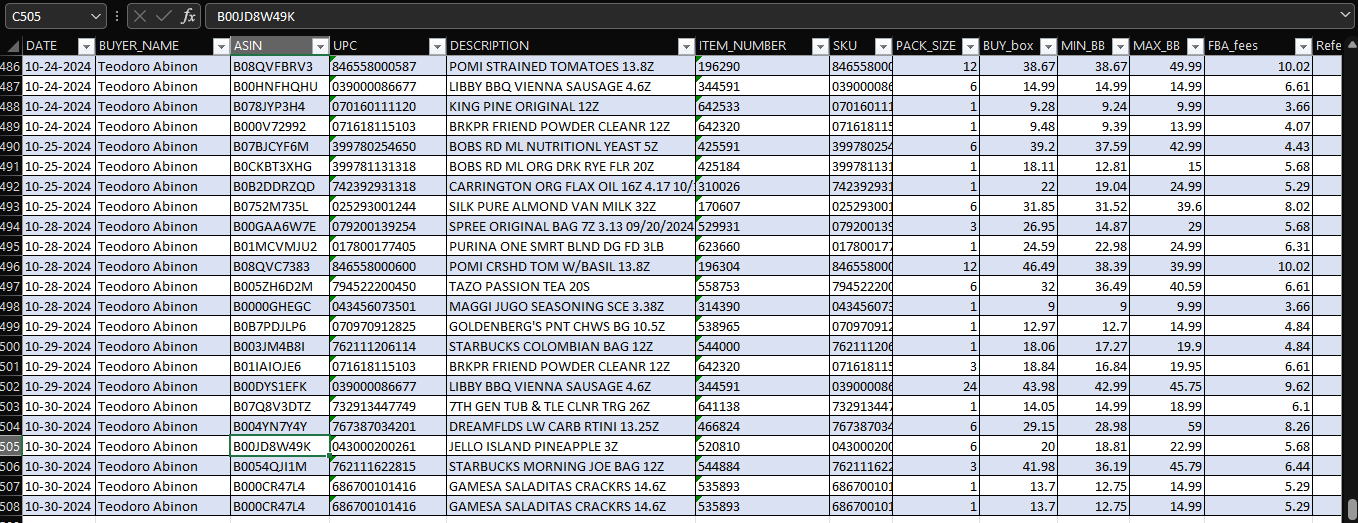Select the ASIN column header cell

pos(280,46)
